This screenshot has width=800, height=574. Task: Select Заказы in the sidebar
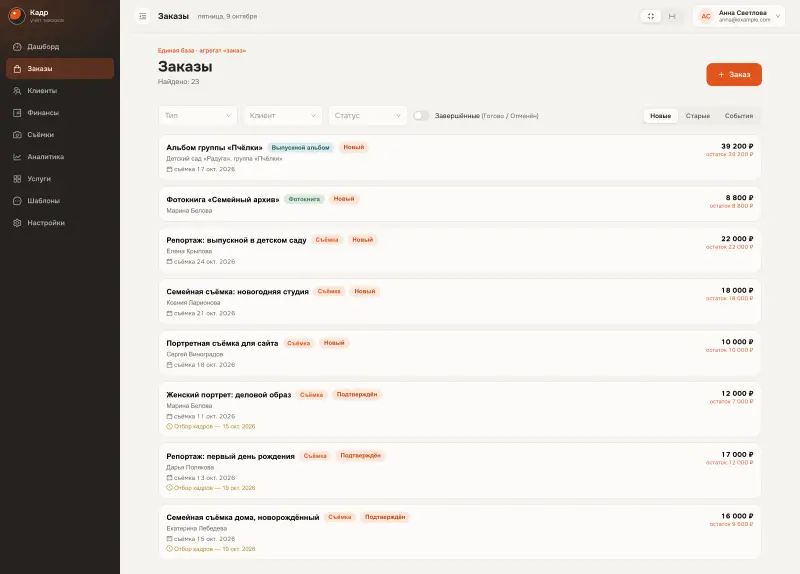pyautogui.click(x=60, y=68)
